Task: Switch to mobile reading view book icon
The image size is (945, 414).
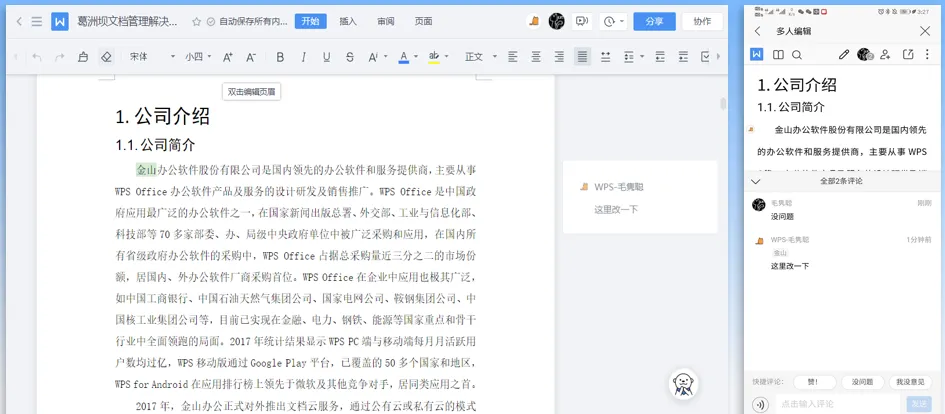Action: click(778, 55)
